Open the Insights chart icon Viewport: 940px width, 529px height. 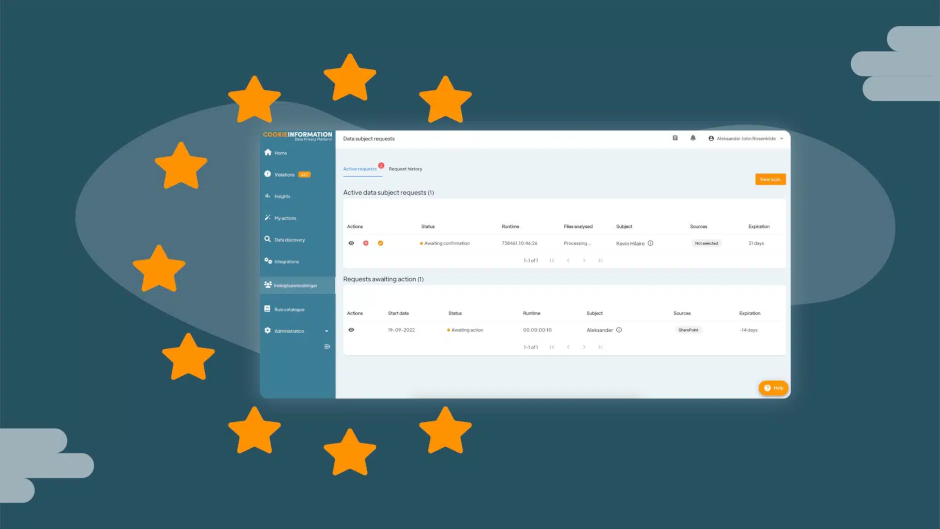coord(267,196)
